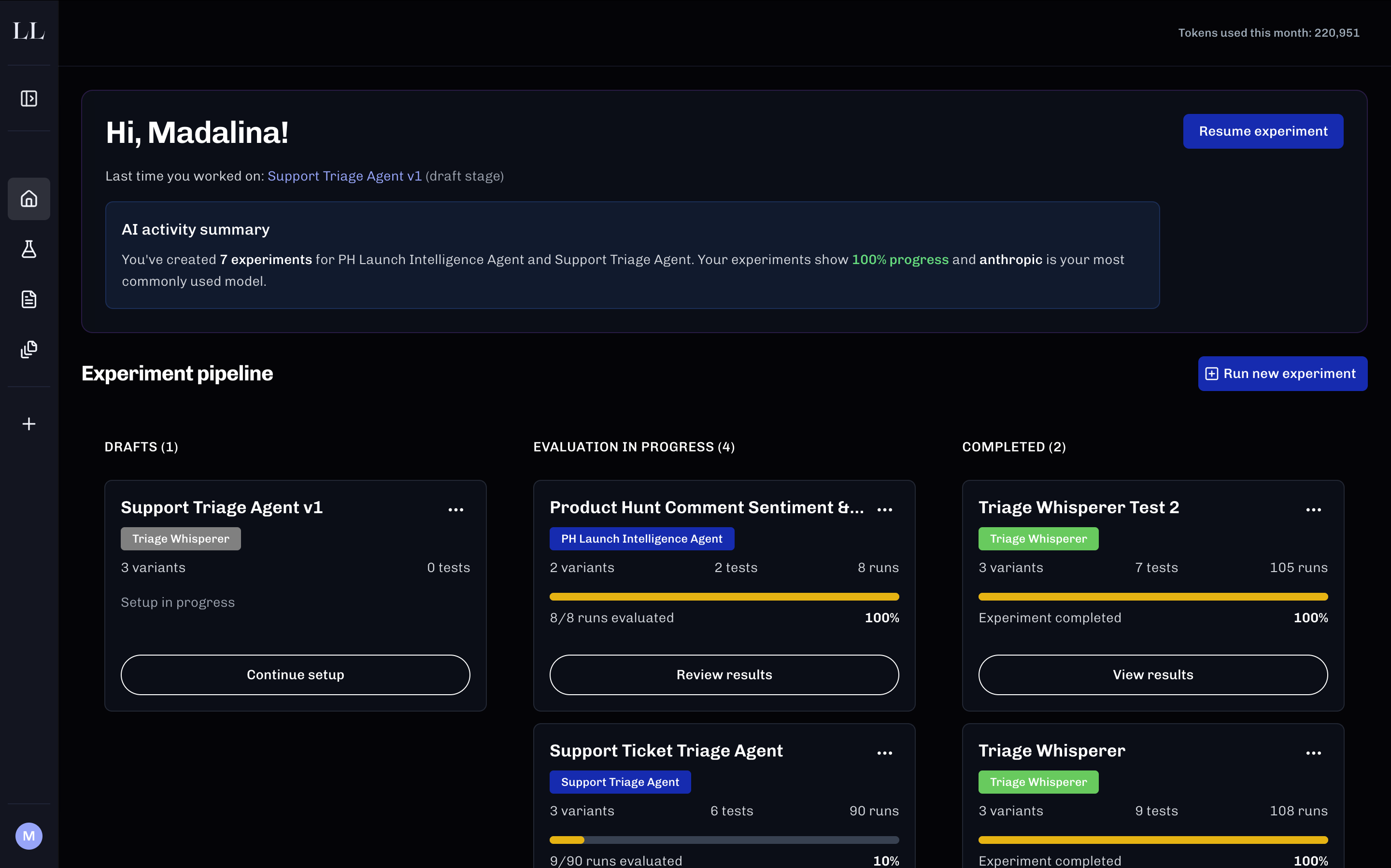
Task: Open the flask experiments sidebar icon
Action: pos(28,249)
